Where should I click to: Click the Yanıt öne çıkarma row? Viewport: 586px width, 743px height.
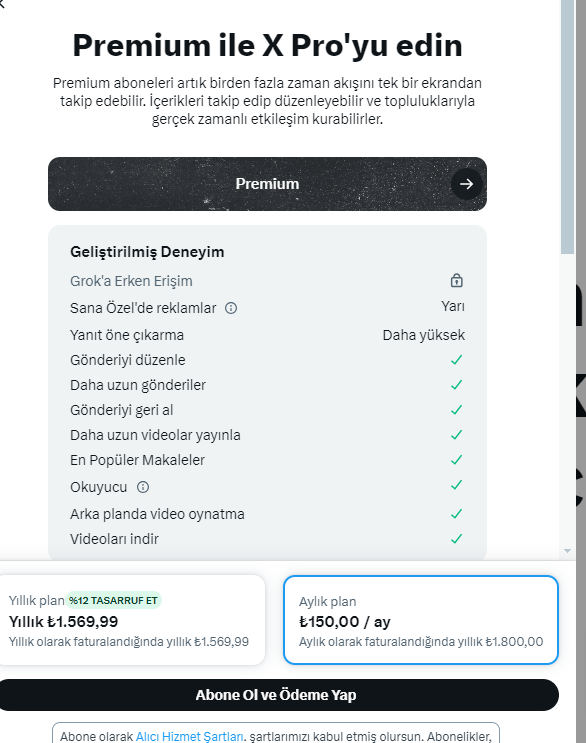267,335
